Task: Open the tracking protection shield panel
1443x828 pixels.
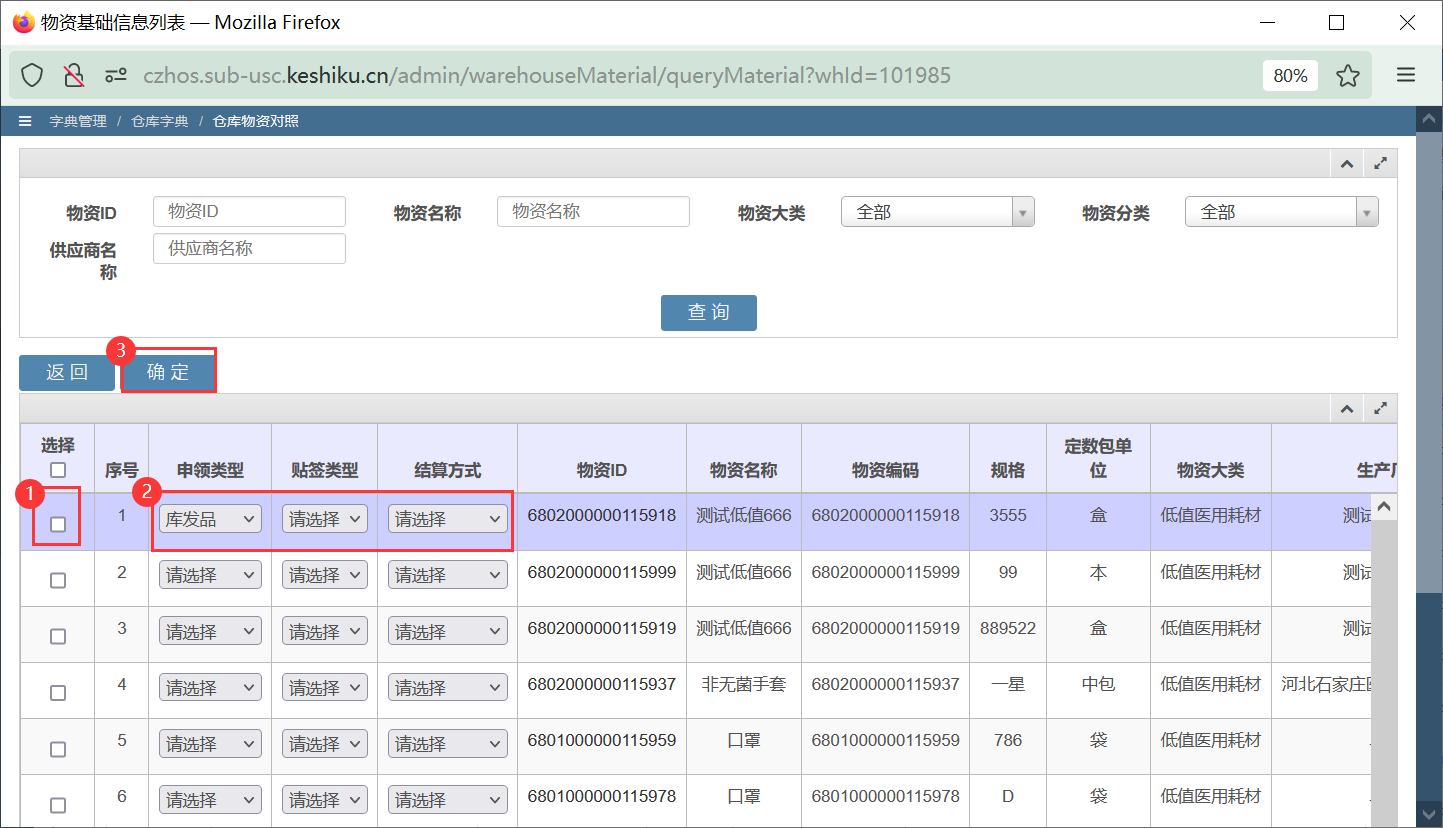Action: (32, 75)
